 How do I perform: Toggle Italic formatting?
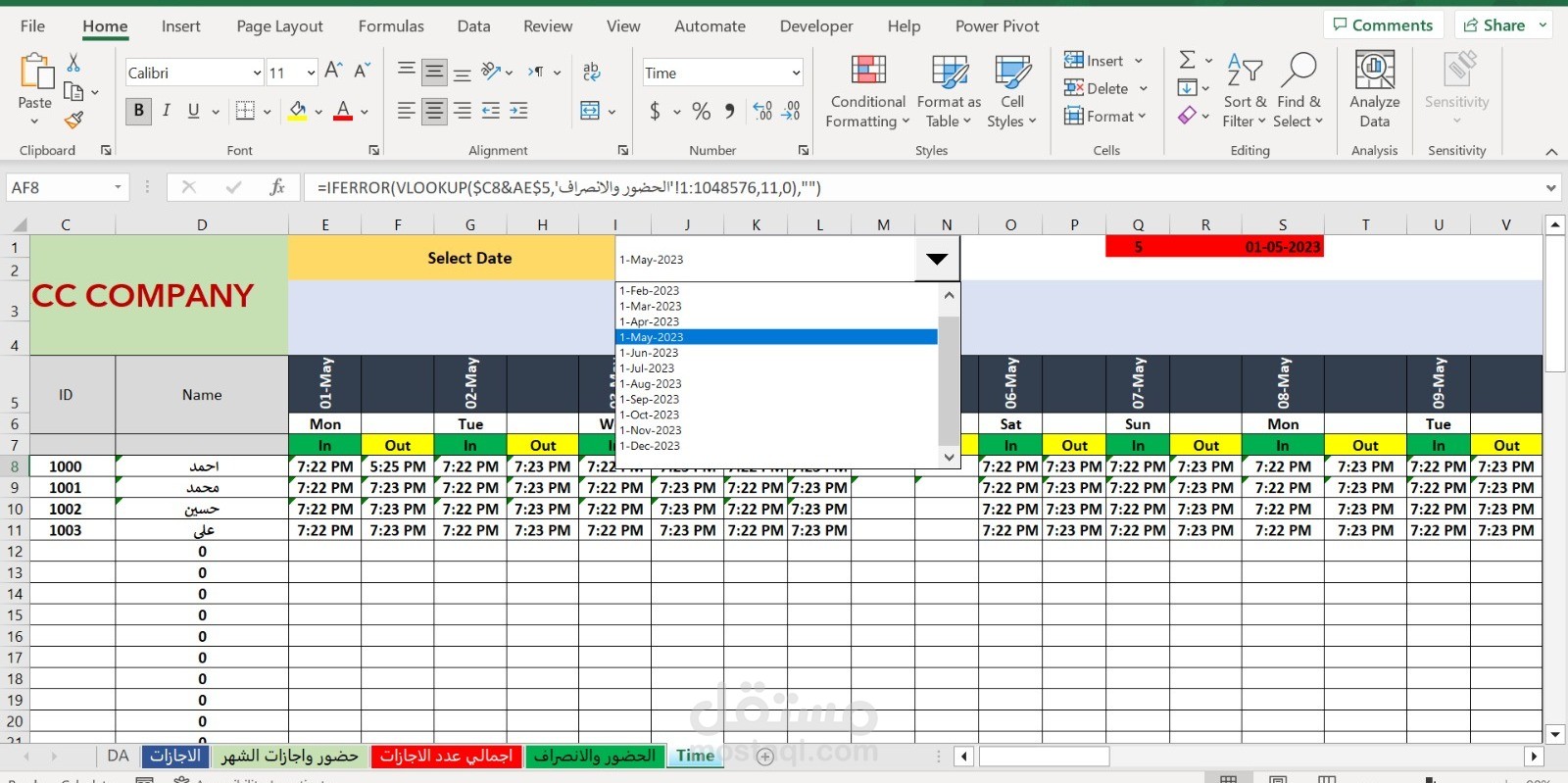coord(167,111)
